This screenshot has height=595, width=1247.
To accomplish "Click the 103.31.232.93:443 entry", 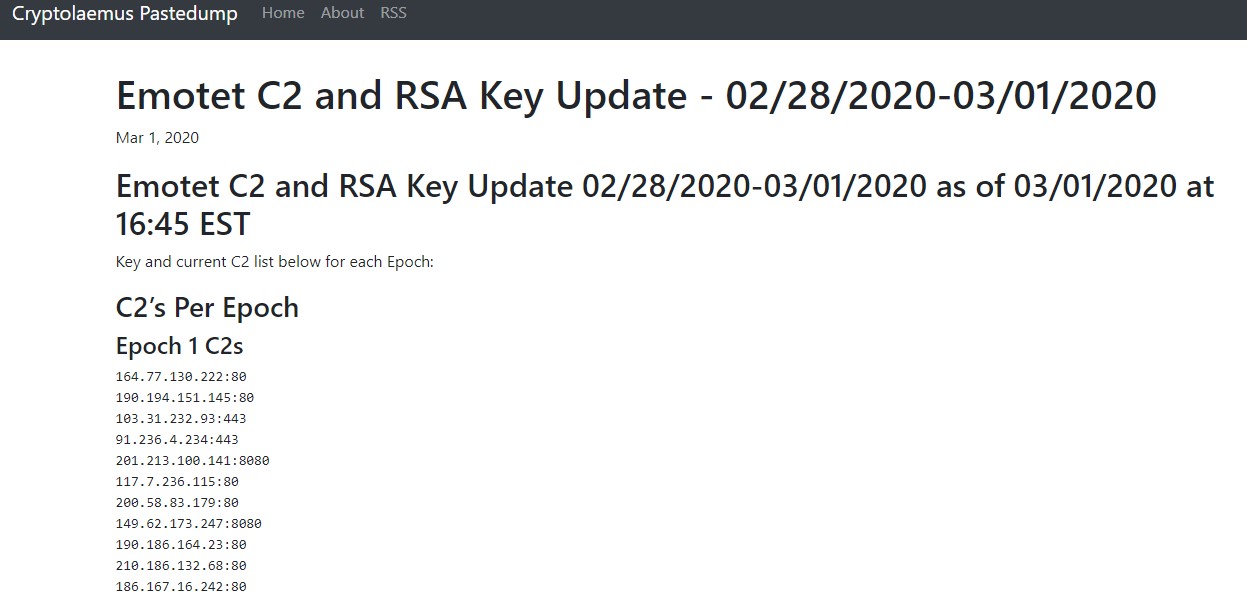I will pyautogui.click(x=181, y=419).
